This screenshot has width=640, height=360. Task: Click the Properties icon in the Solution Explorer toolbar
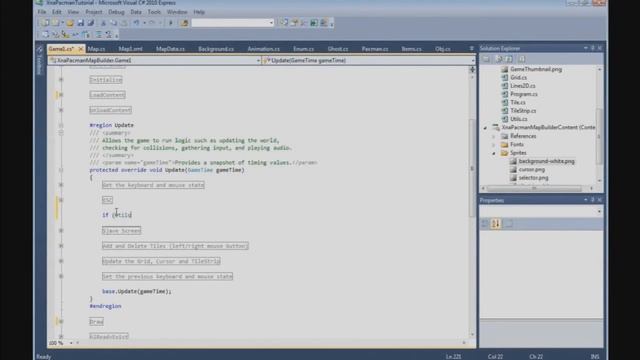coord(486,59)
